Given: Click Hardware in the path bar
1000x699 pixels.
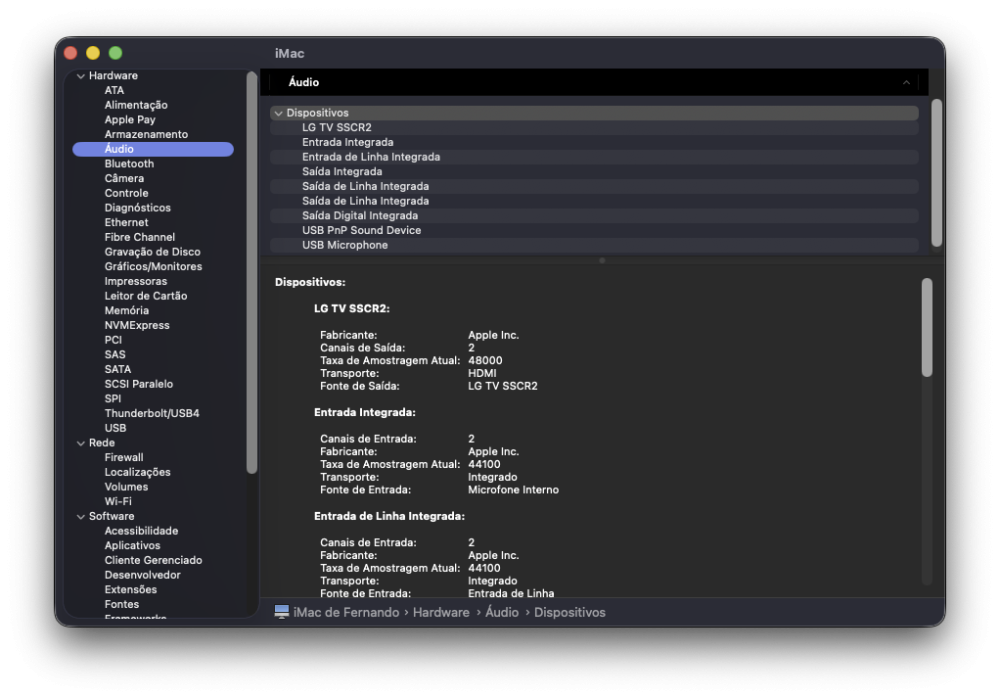Looking at the screenshot, I should point(441,612).
